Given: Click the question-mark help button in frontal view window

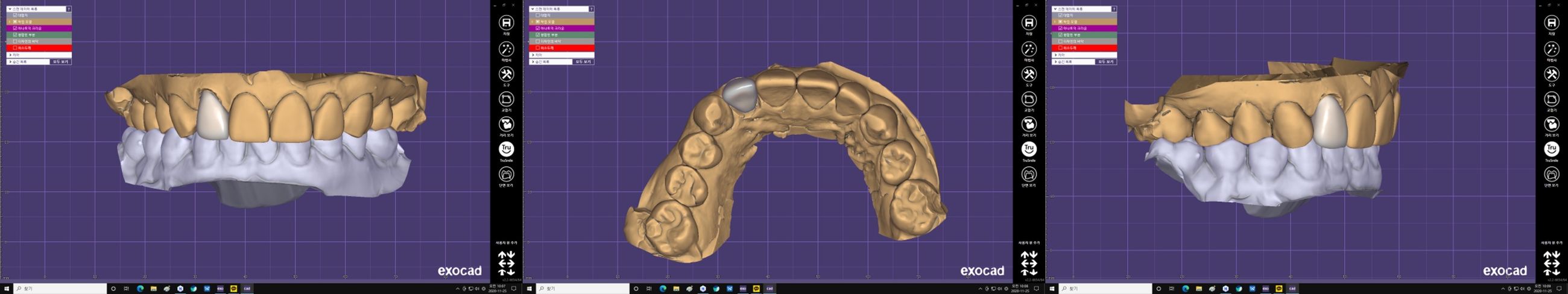Looking at the screenshot, I should [x=69, y=9].
